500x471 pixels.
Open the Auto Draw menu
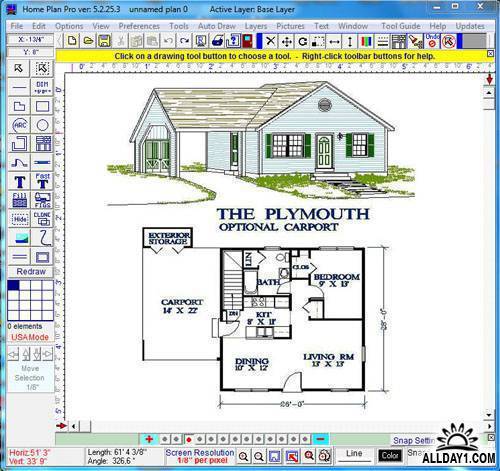pos(217,26)
